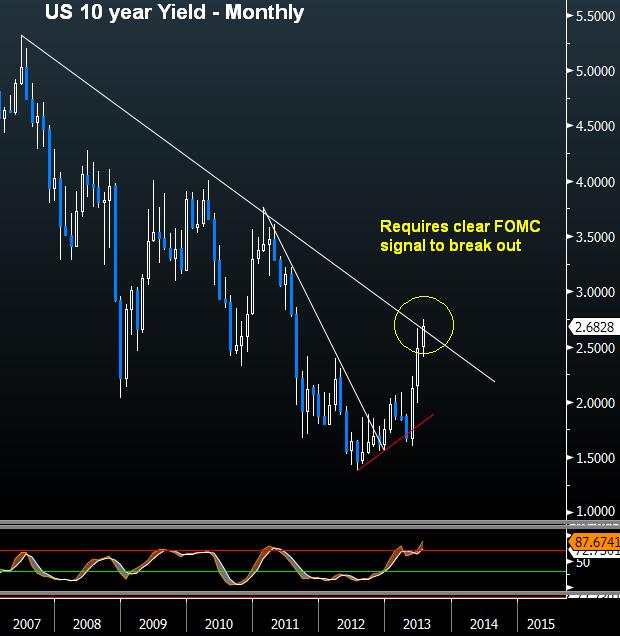Click the 1.0000 y-axis label

point(595,511)
